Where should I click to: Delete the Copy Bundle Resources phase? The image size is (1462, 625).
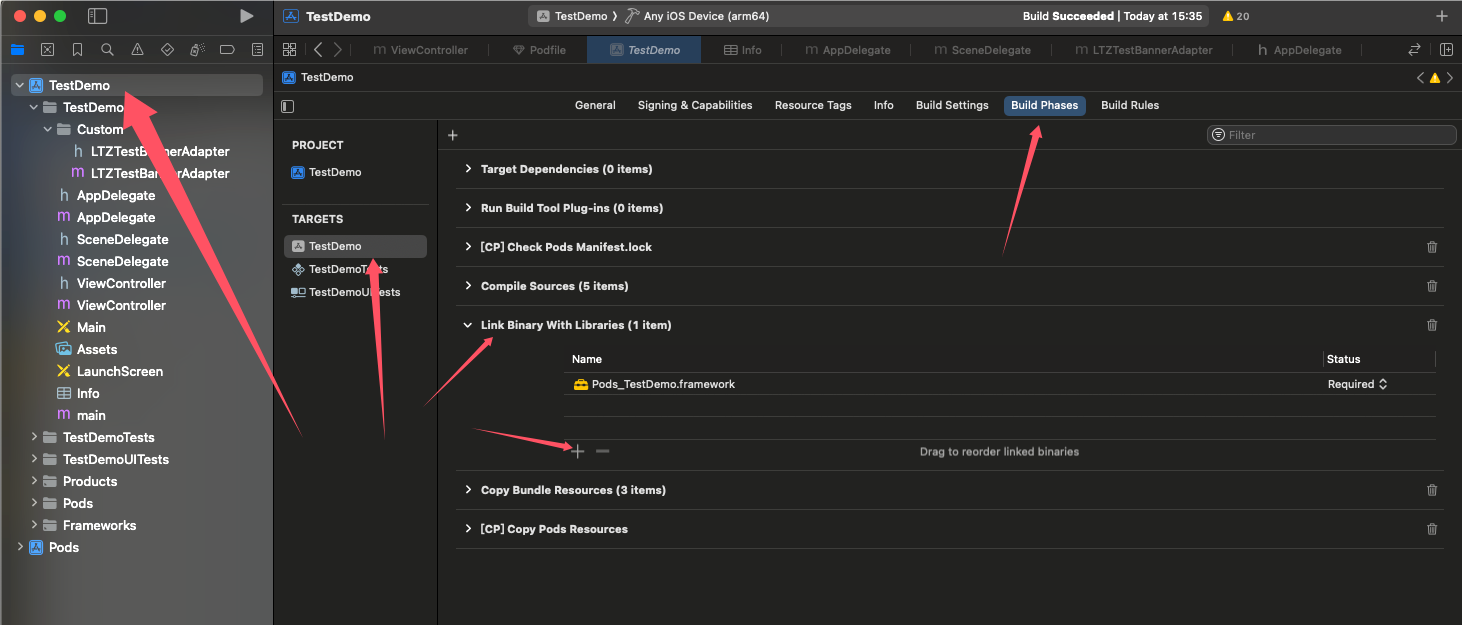pyautogui.click(x=1432, y=490)
